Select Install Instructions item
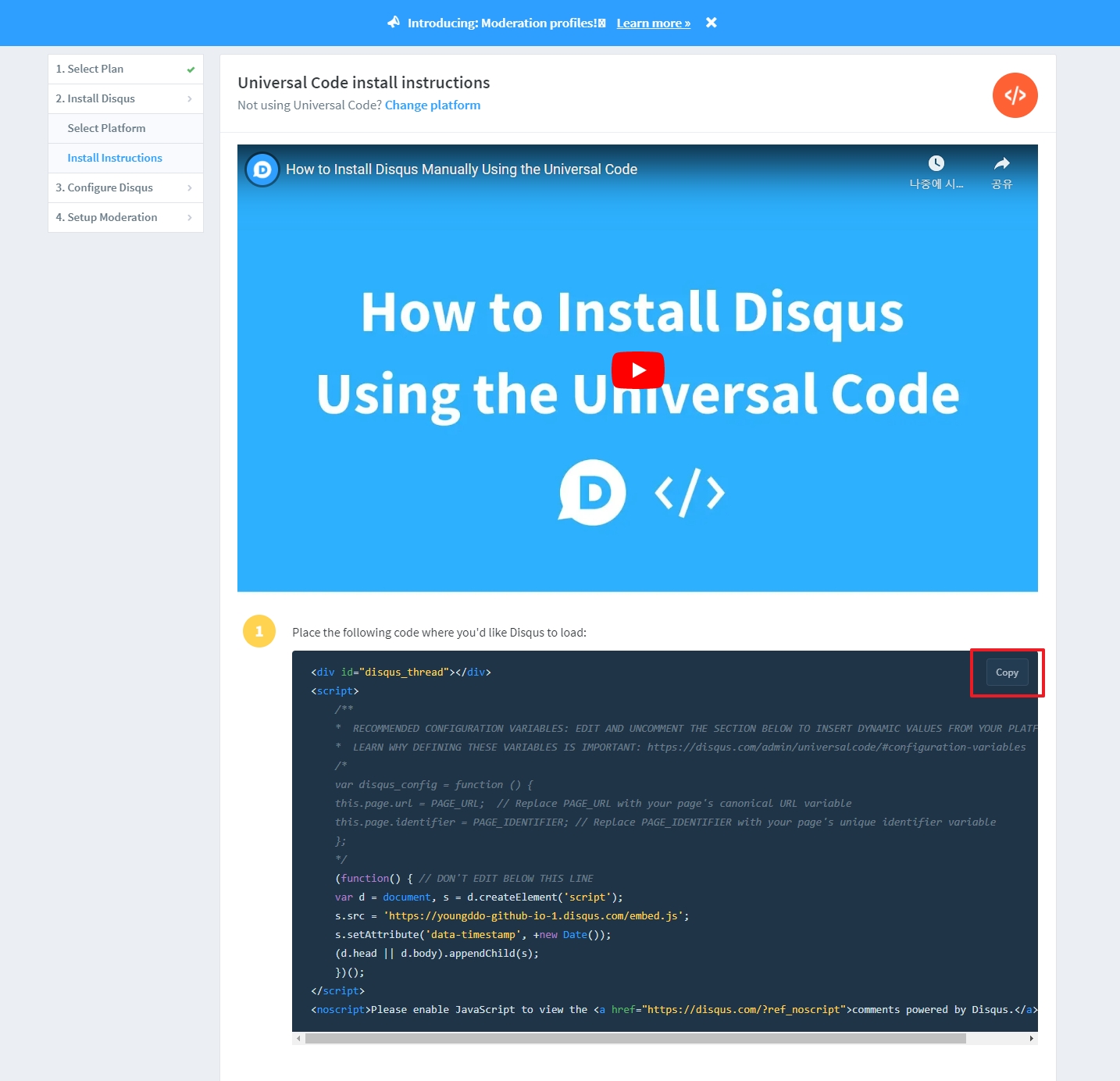The image size is (1120, 1081). point(126,158)
